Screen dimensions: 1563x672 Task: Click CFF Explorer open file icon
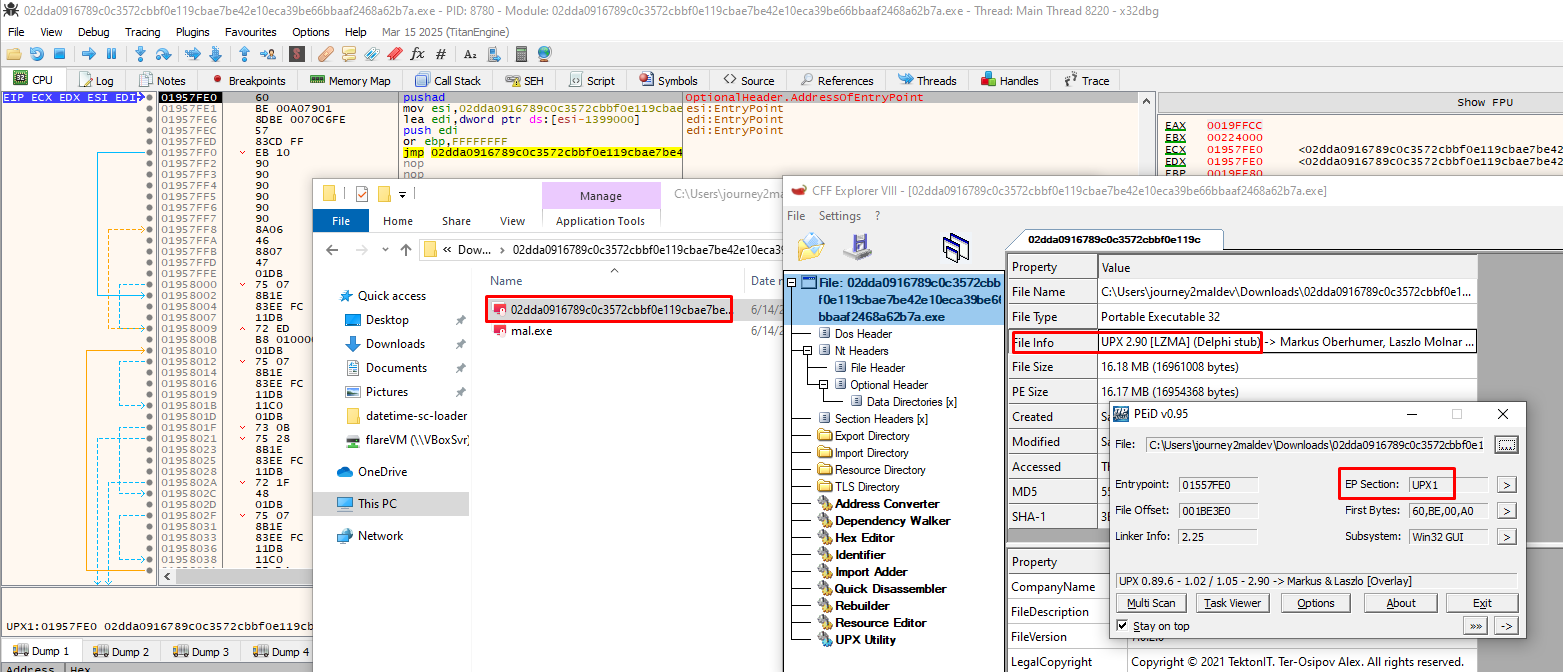pyautogui.click(x=811, y=246)
